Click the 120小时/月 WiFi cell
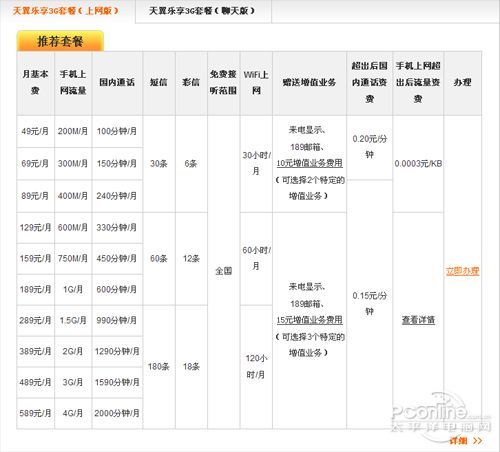Image resolution: width=500 pixels, height=452 pixels. pyautogui.click(x=256, y=367)
